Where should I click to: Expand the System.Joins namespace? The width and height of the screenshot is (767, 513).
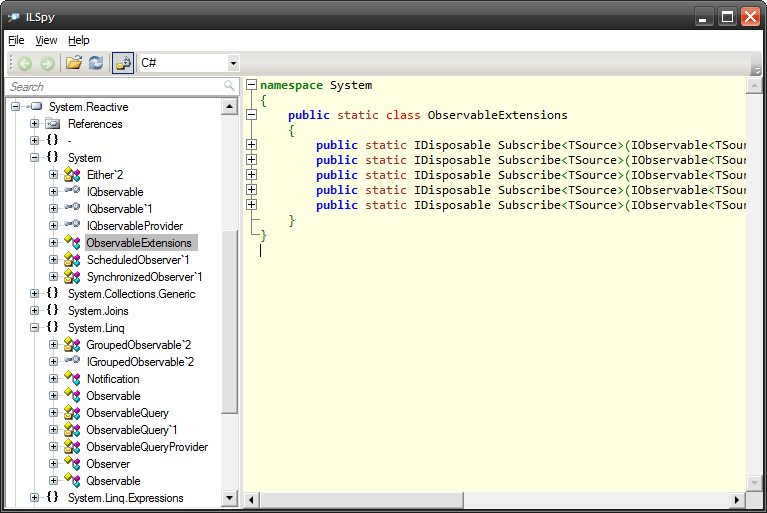coord(34,311)
